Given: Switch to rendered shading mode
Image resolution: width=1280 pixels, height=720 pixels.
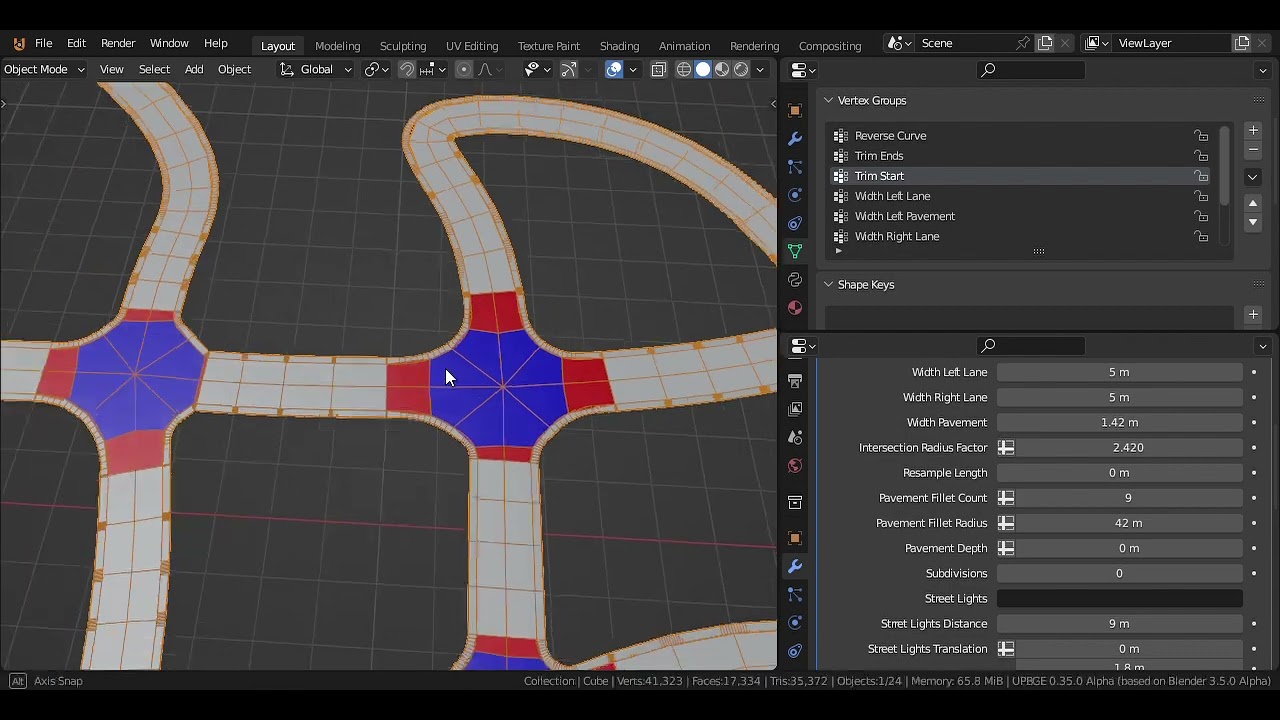Looking at the screenshot, I should tap(741, 69).
